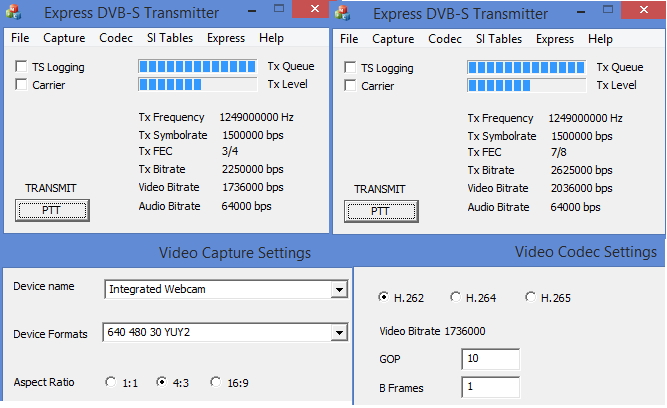Image resolution: width=667 pixels, height=408 pixels.
Task: Click Tx Frequency value in left window
Action: 257,117
